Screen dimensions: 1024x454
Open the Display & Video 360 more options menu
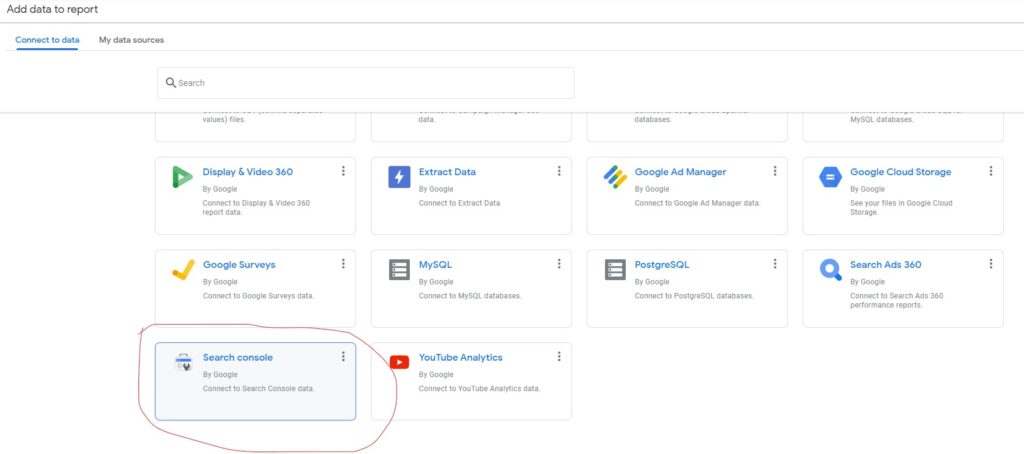coord(343,170)
